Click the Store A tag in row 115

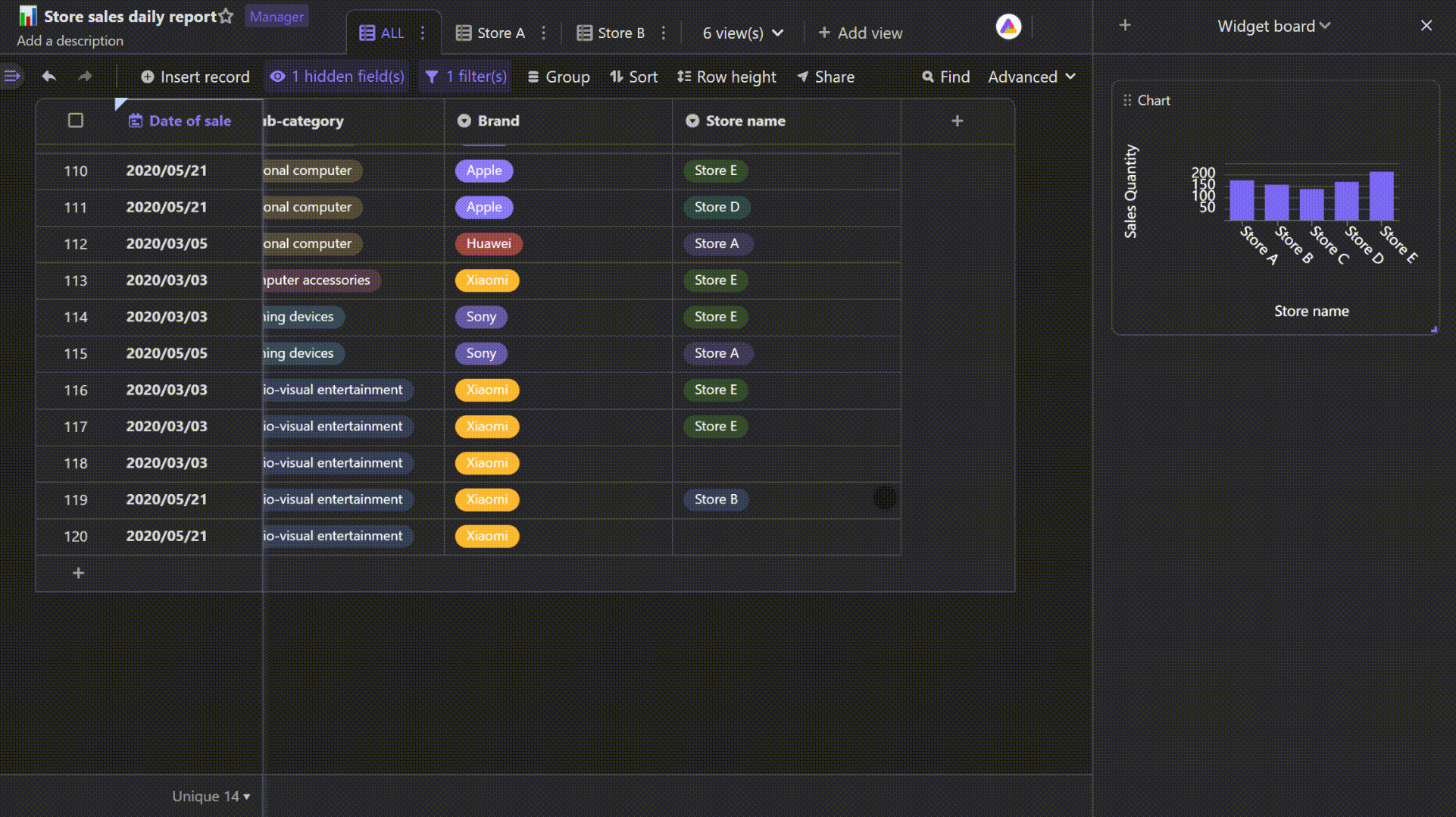point(717,353)
